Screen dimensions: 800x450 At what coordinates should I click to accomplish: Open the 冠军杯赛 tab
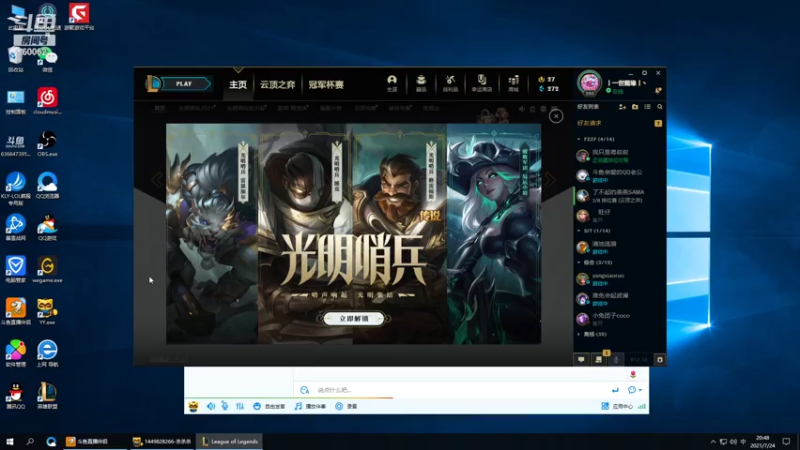tap(326, 85)
